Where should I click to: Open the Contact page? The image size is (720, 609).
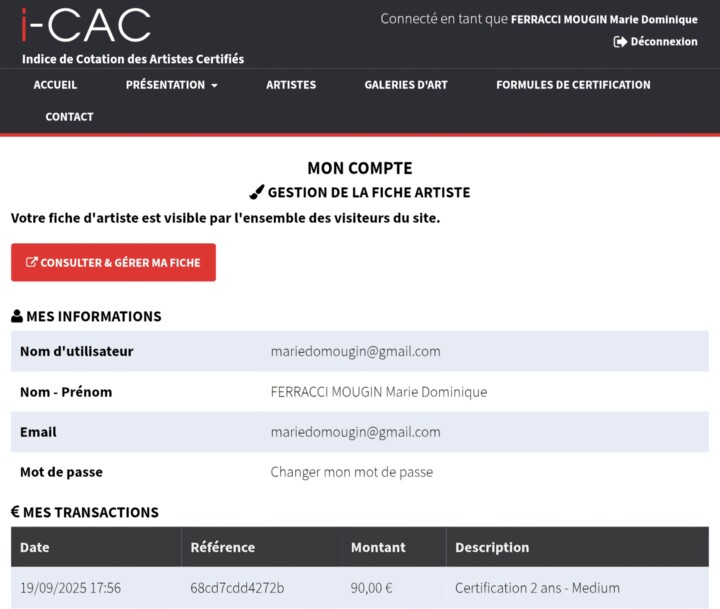[x=69, y=117]
